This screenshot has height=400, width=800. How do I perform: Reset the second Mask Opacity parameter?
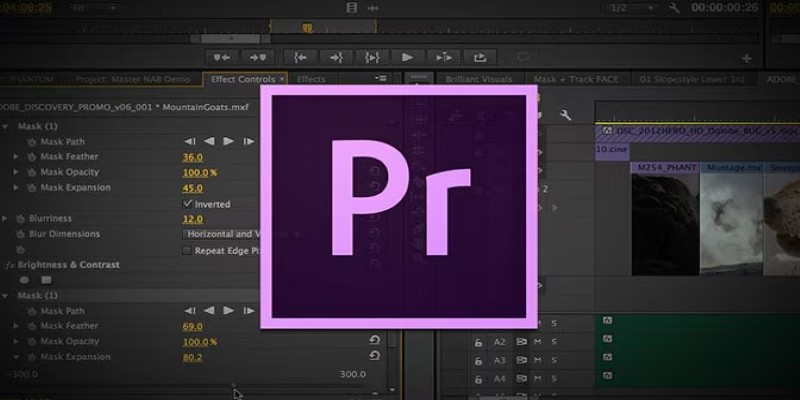click(374, 340)
